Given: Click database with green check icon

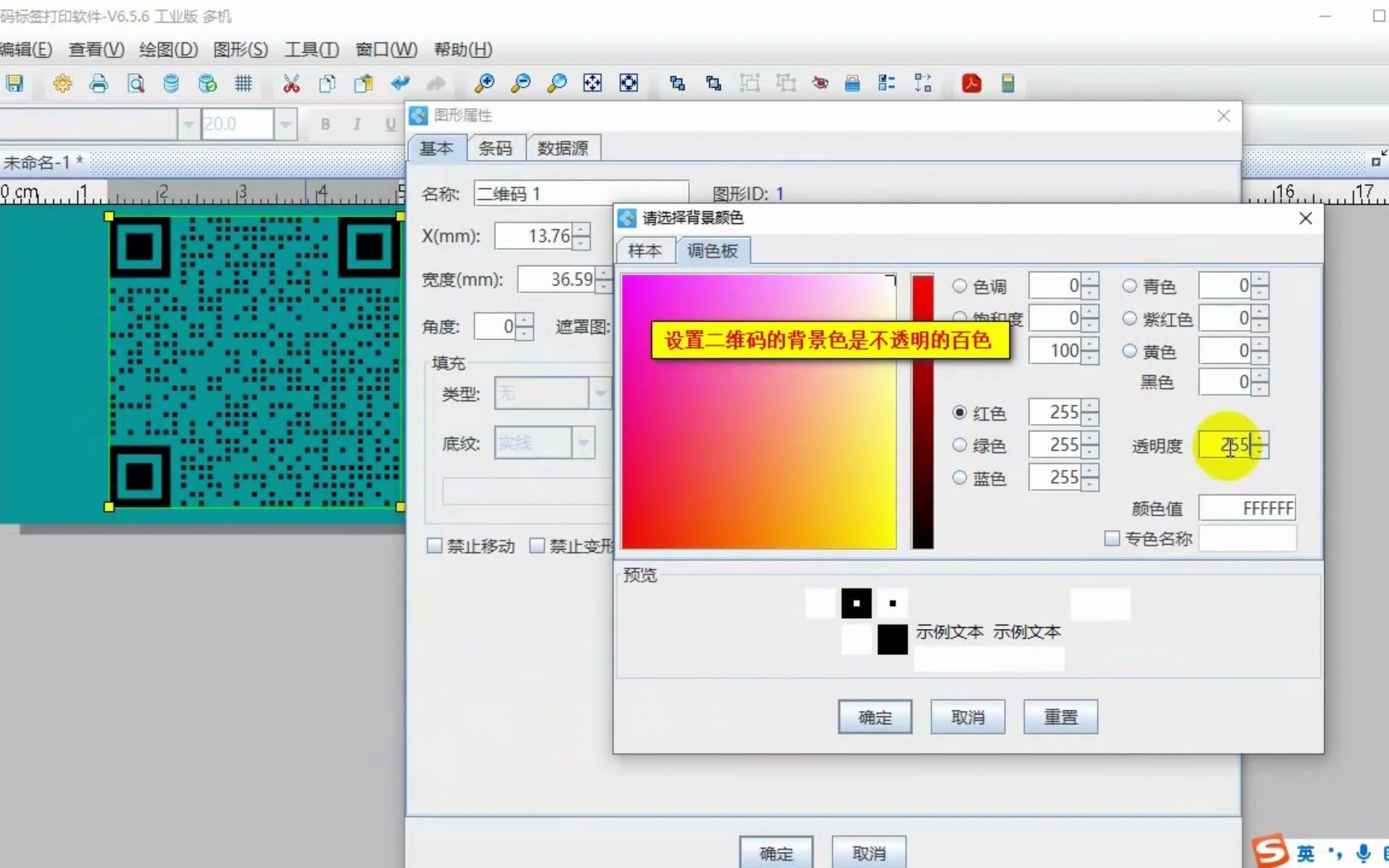Looking at the screenshot, I should pos(207,83).
